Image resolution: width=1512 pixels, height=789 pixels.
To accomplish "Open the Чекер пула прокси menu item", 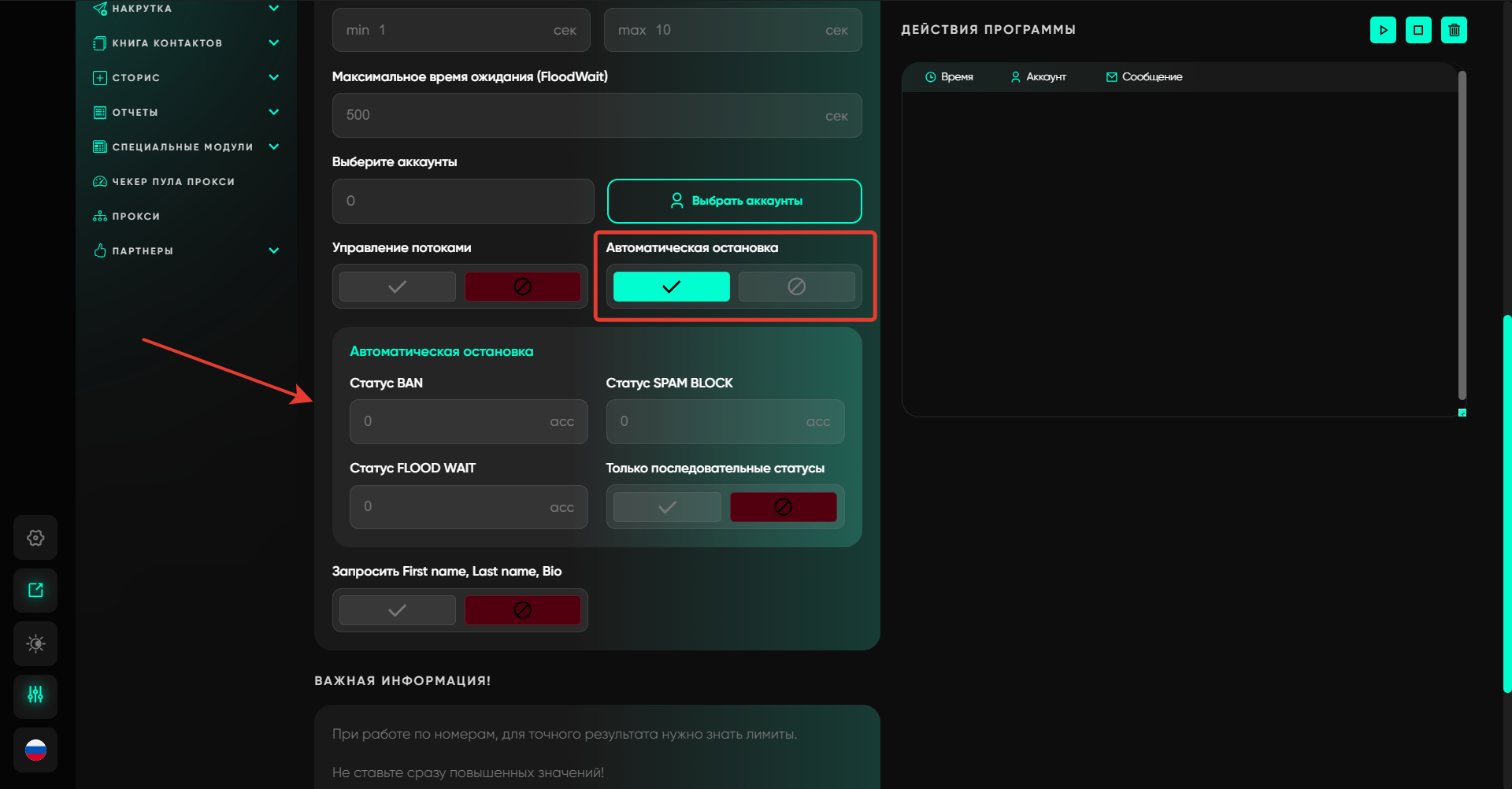I will click(173, 182).
